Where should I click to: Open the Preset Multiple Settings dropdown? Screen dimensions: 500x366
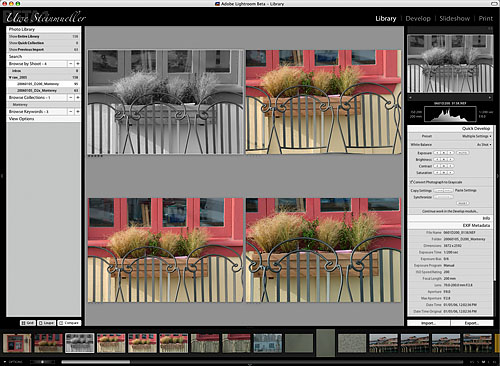pyautogui.click(x=476, y=136)
